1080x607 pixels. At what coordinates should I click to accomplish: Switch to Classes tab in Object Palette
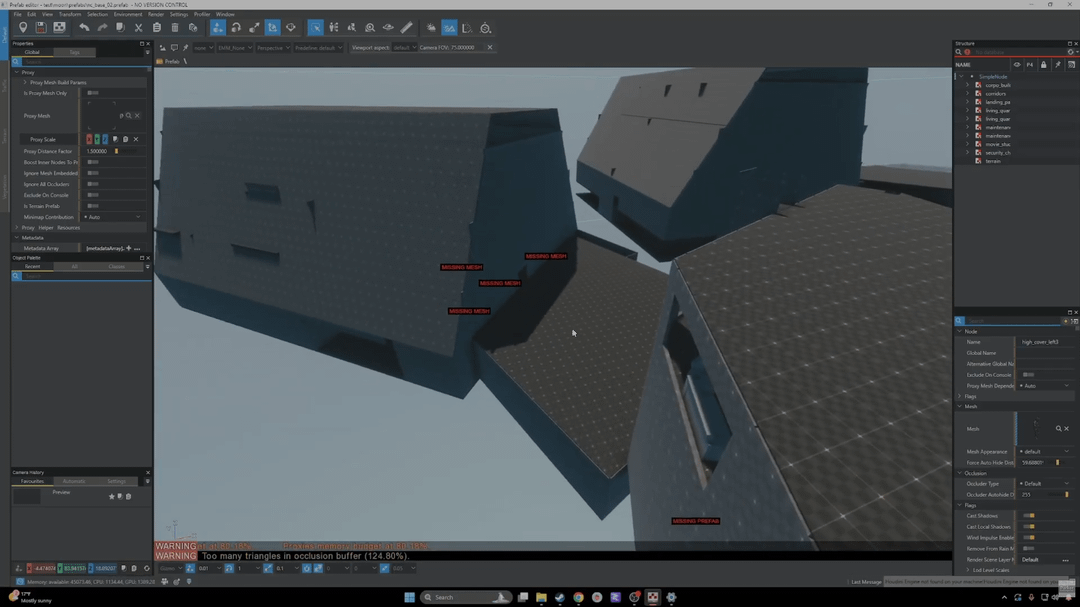pos(116,267)
